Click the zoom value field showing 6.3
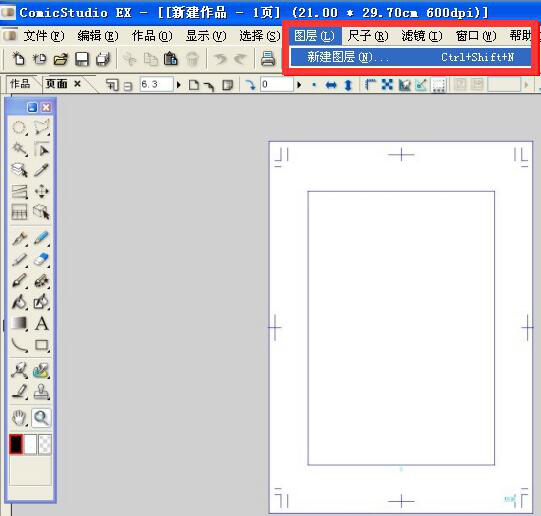 click(156, 85)
